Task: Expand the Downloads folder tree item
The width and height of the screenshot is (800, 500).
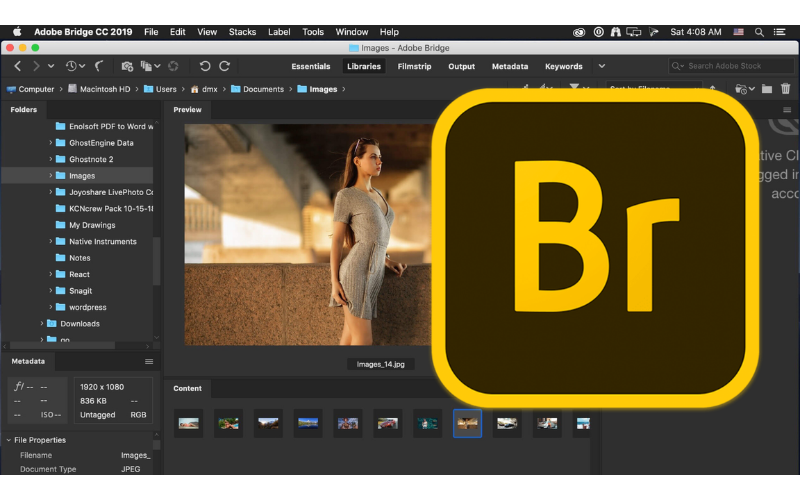Action: point(42,324)
